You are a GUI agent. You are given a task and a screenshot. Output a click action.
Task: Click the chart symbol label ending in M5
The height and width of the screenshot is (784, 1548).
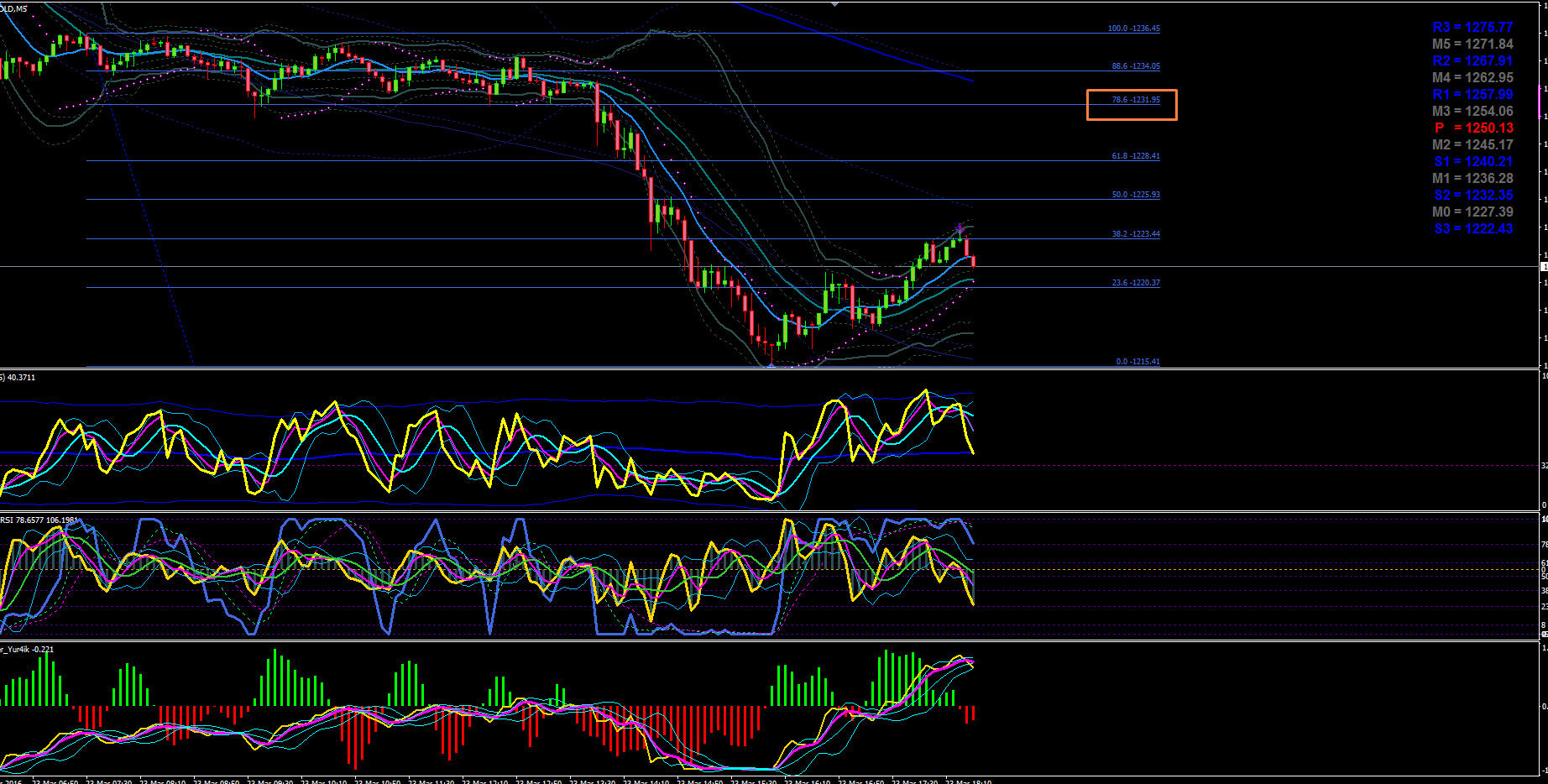pyautogui.click(x=13, y=9)
